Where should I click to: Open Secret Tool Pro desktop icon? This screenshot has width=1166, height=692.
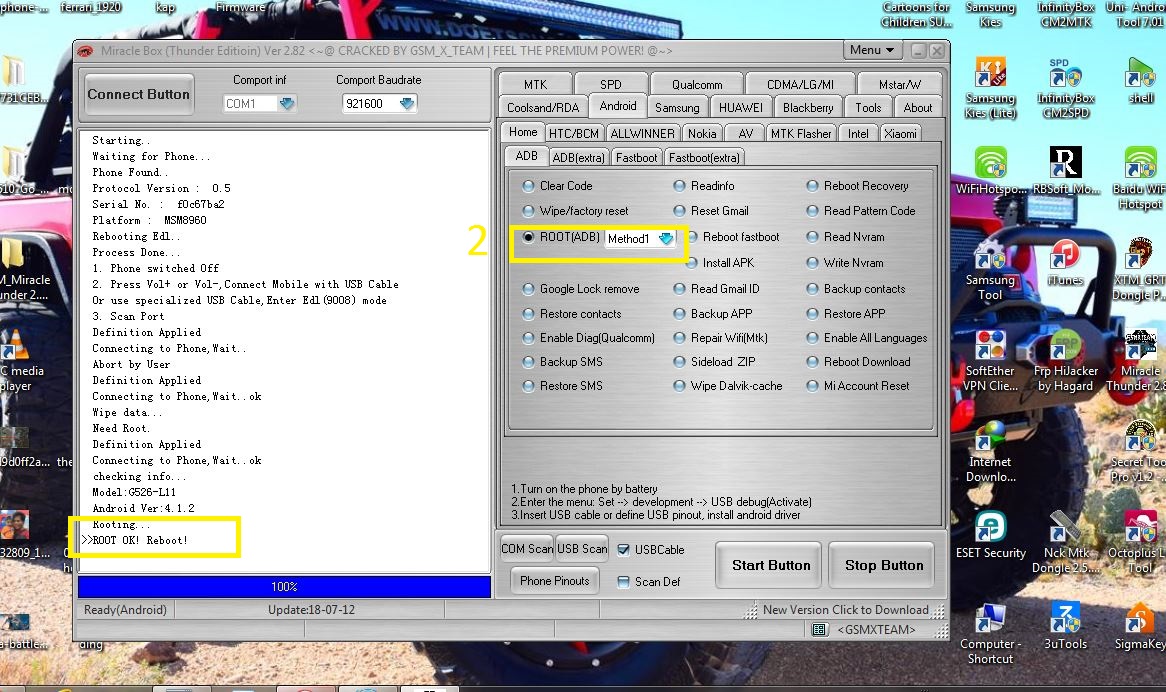click(1138, 452)
